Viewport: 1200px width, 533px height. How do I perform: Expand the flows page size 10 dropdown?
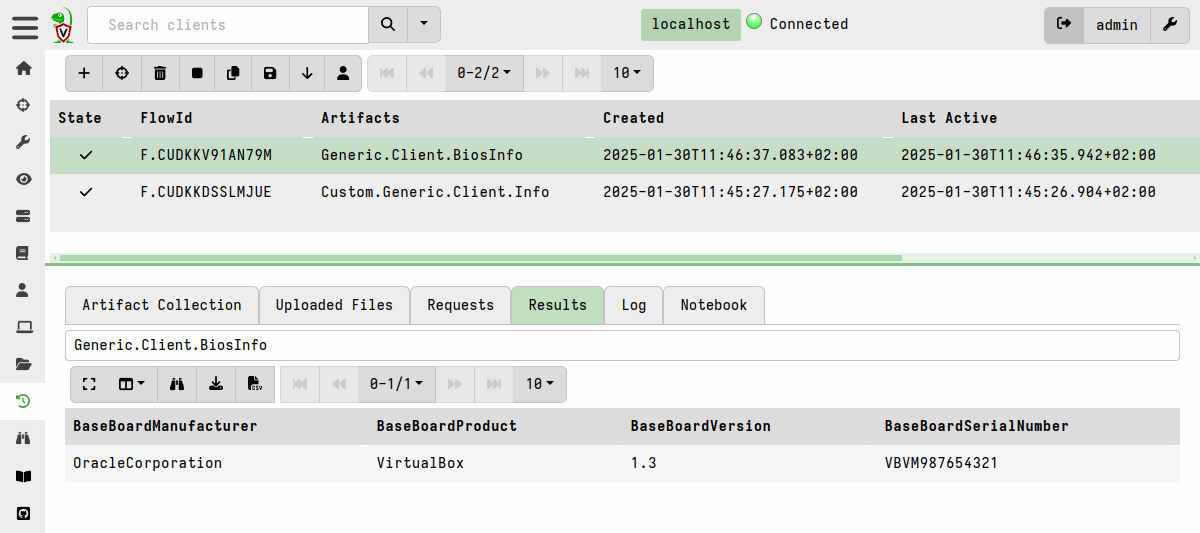[627, 73]
